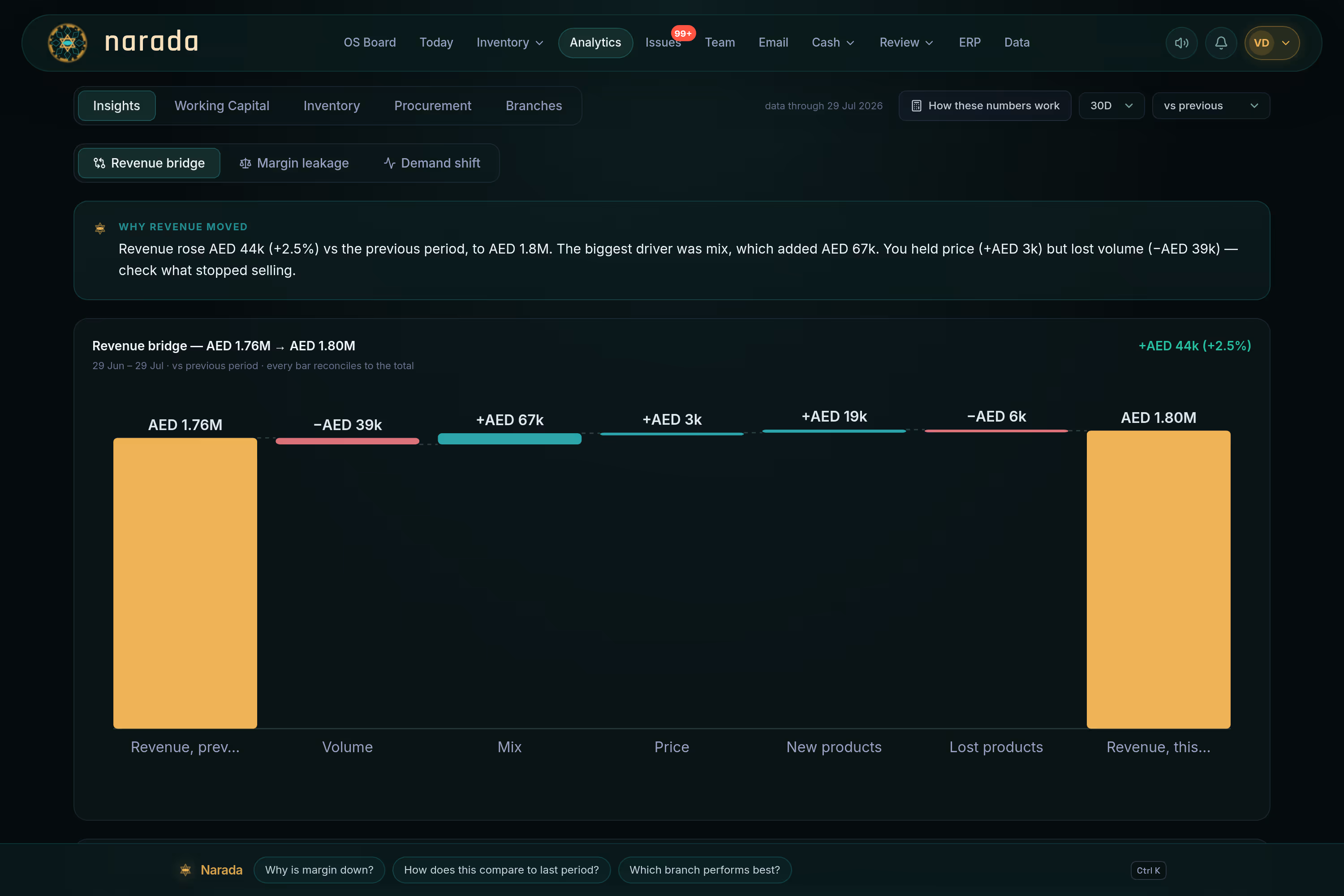The height and width of the screenshot is (896, 1344).
Task: Click the calculator icon in How these numbers work
Action: tap(916, 106)
